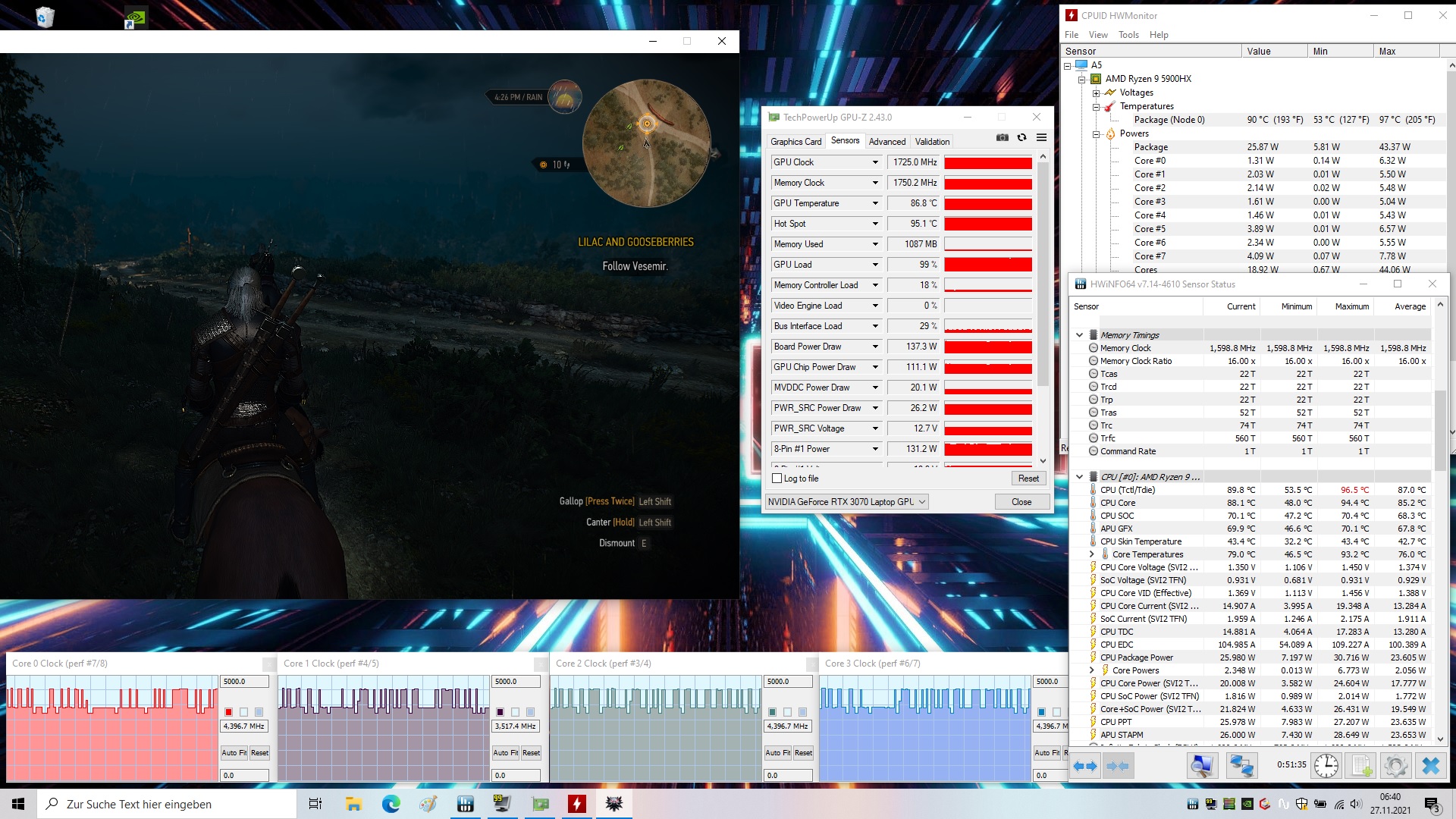
Task: Click 5000.0 max field in Core 0 graph
Action: pos(244,682)
